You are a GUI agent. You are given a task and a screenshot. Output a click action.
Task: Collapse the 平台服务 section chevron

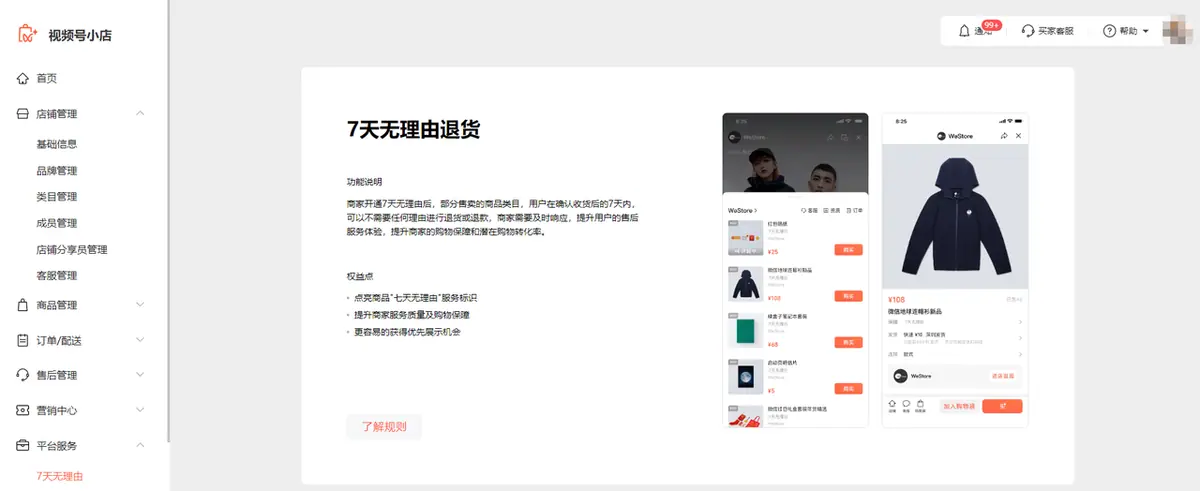140,446
